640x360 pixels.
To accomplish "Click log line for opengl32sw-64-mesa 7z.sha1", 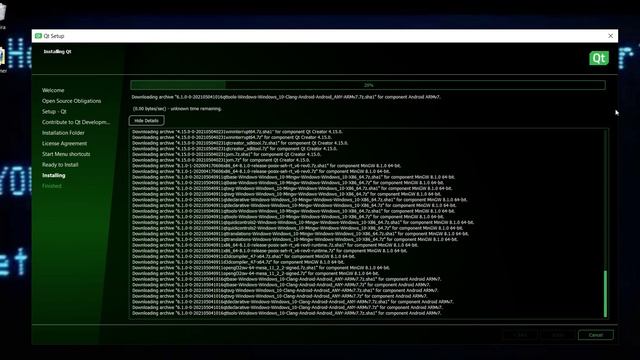I will click(261, 268).
